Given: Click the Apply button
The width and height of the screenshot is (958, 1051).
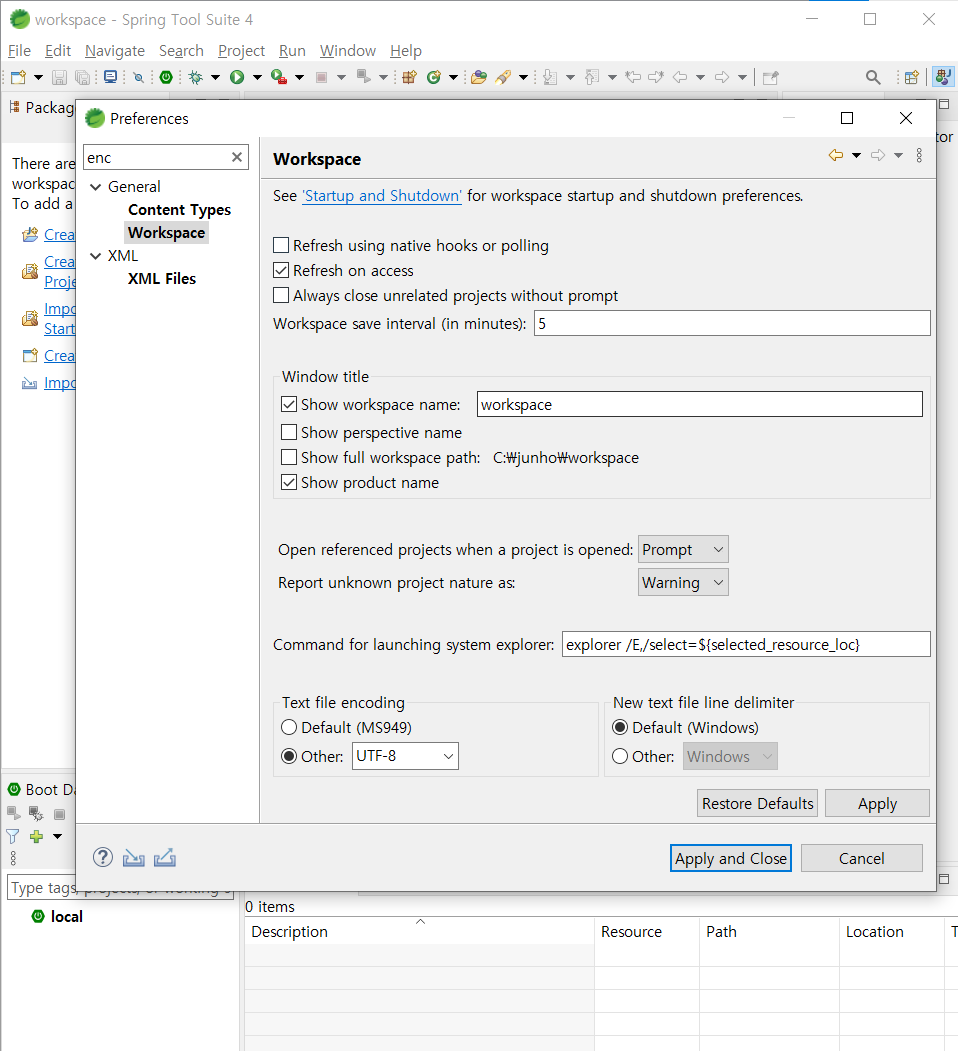Looking at the screenshot, I should [x=877, y=803].
